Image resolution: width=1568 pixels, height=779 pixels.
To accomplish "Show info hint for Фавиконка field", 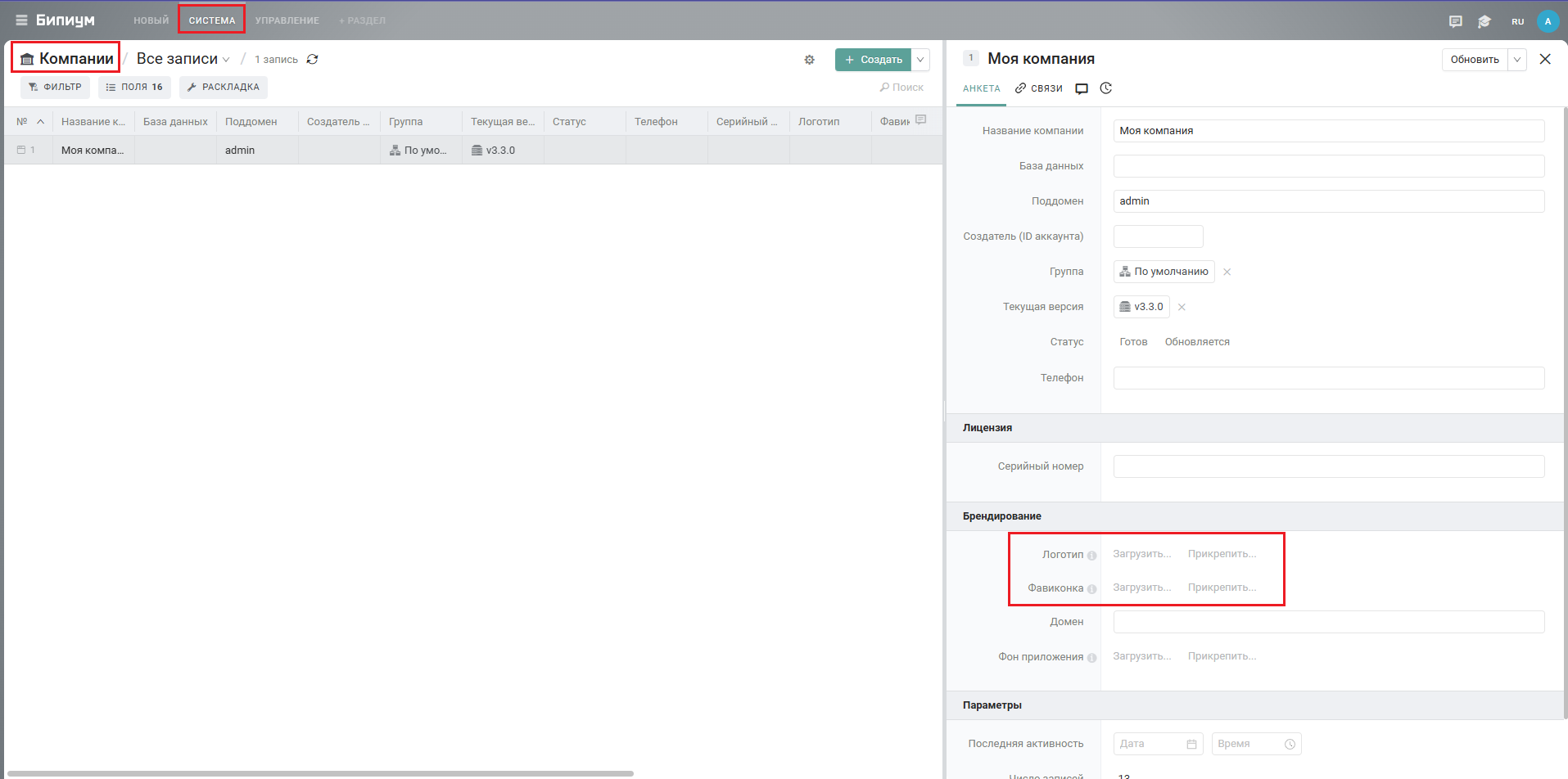I will click(x=1091, y=589).
